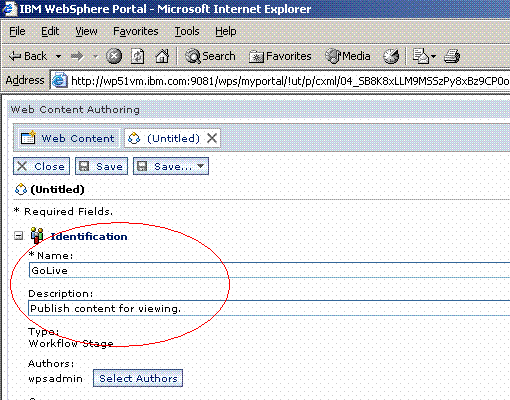510x400 pixels.
Task: Open the Media toolbar button
Action: pyautogui.click(x=348, y=56)
